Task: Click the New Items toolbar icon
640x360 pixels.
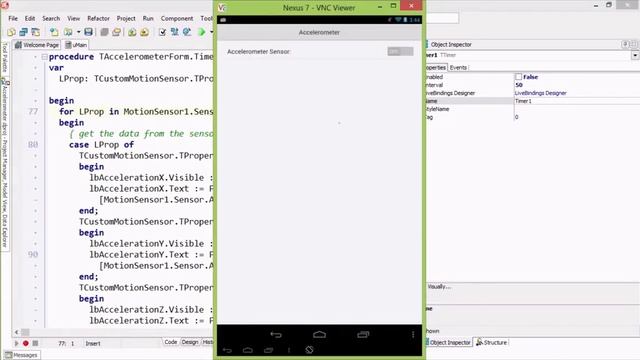Action: [11, 32]
